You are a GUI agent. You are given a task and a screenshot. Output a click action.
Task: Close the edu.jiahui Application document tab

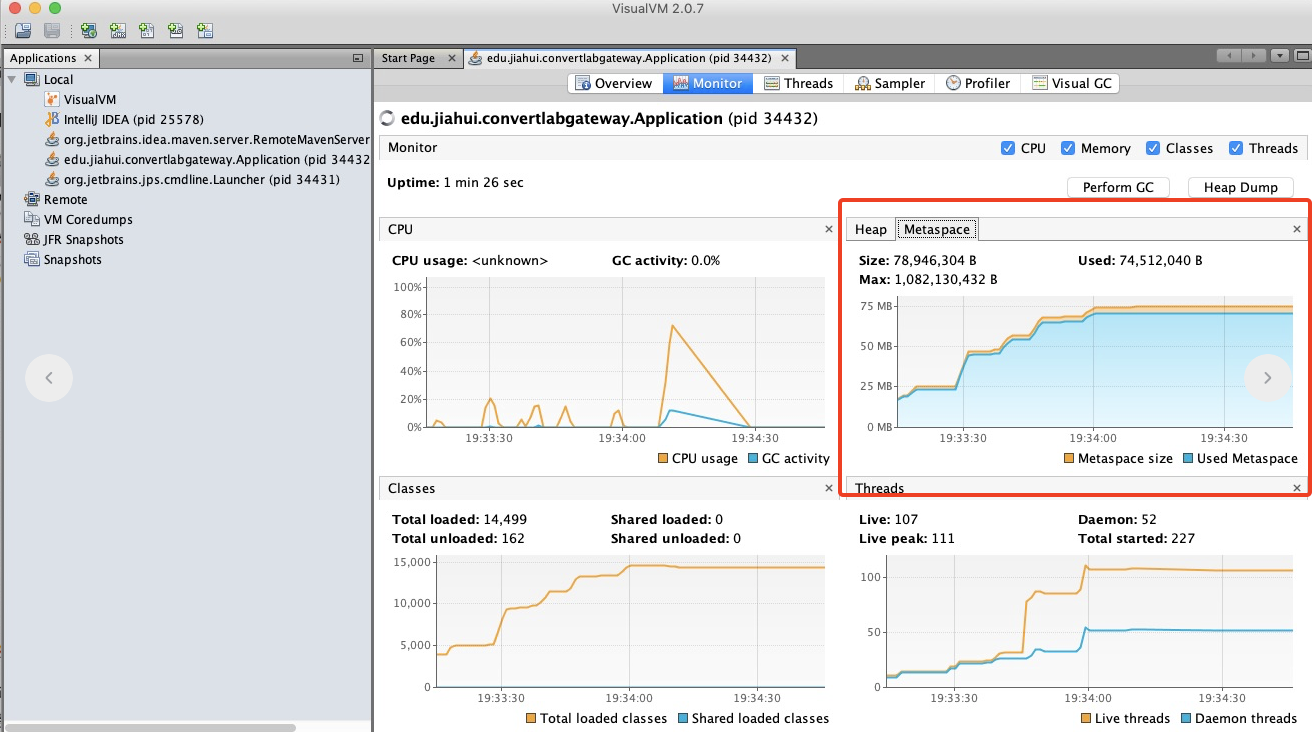[x=787, y=58]
